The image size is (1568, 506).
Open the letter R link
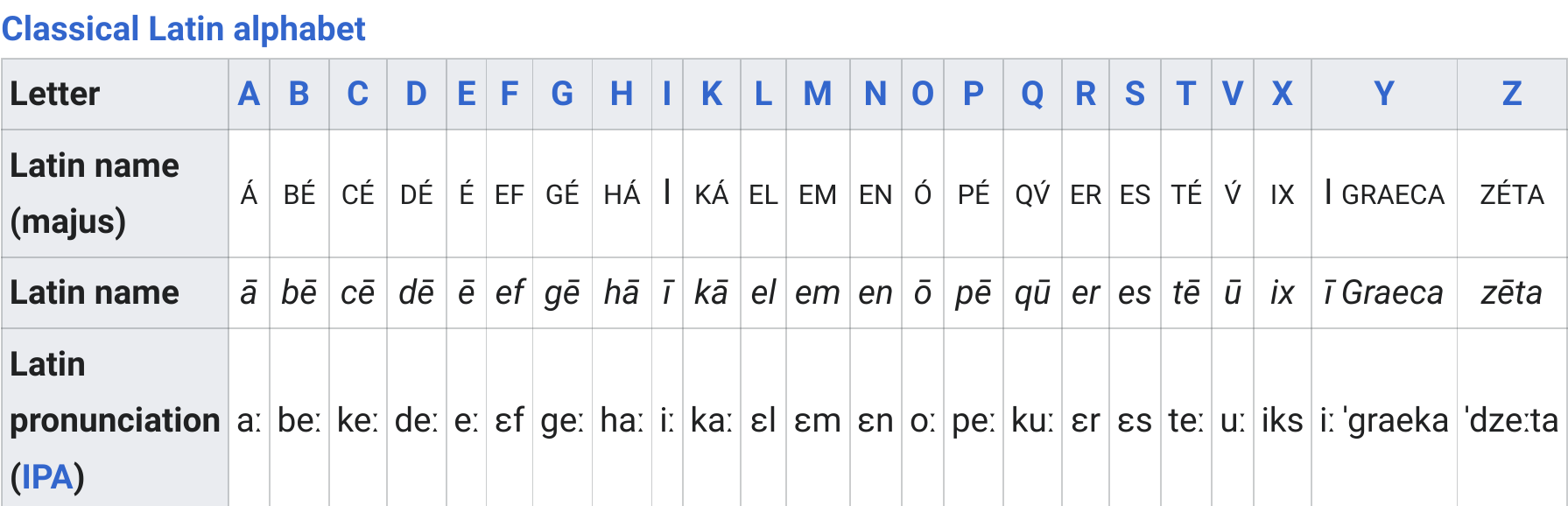pyautogui.click(x=1086, y=94)
